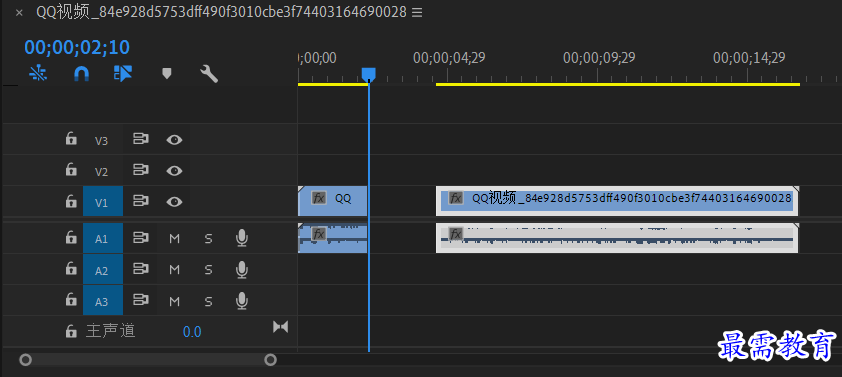Screen dimensions: 842x377
Task: Grab left zoom scrollbar handle
Action: [x=25, y=359]
